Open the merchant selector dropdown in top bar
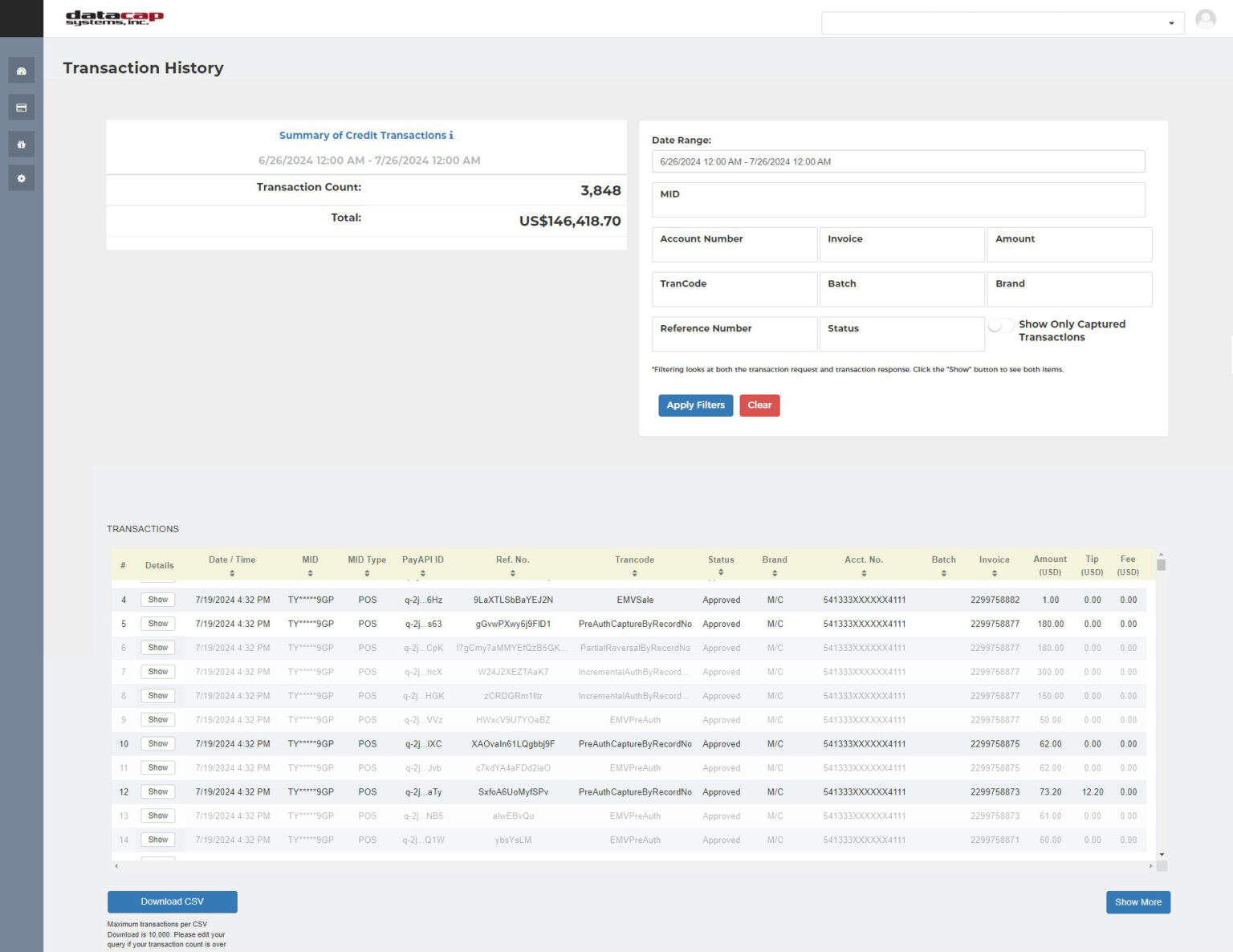 pos(1171,22)
